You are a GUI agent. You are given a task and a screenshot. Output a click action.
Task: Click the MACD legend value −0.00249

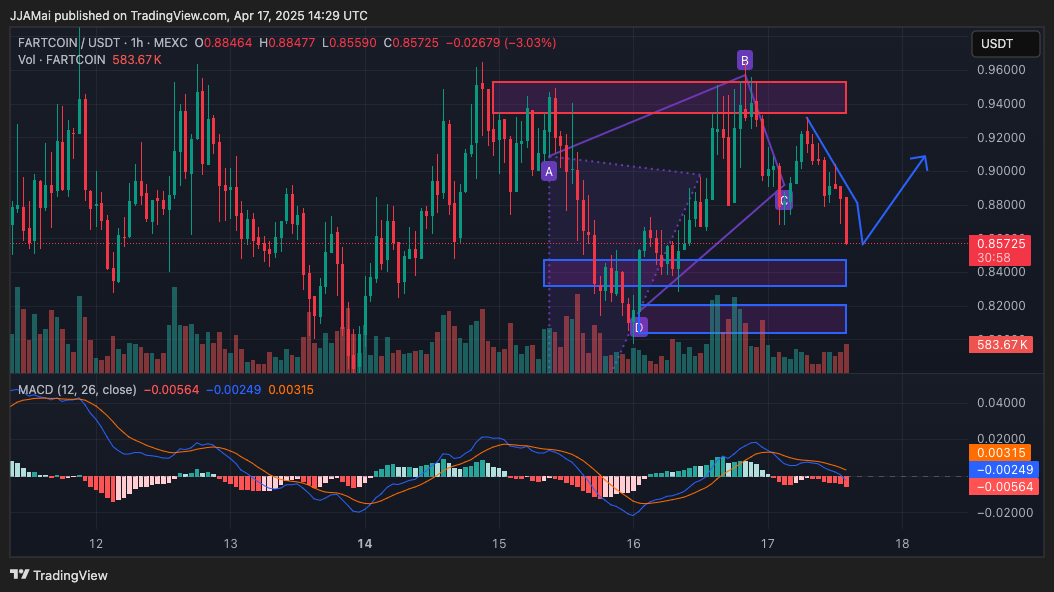tap(233, 390)
